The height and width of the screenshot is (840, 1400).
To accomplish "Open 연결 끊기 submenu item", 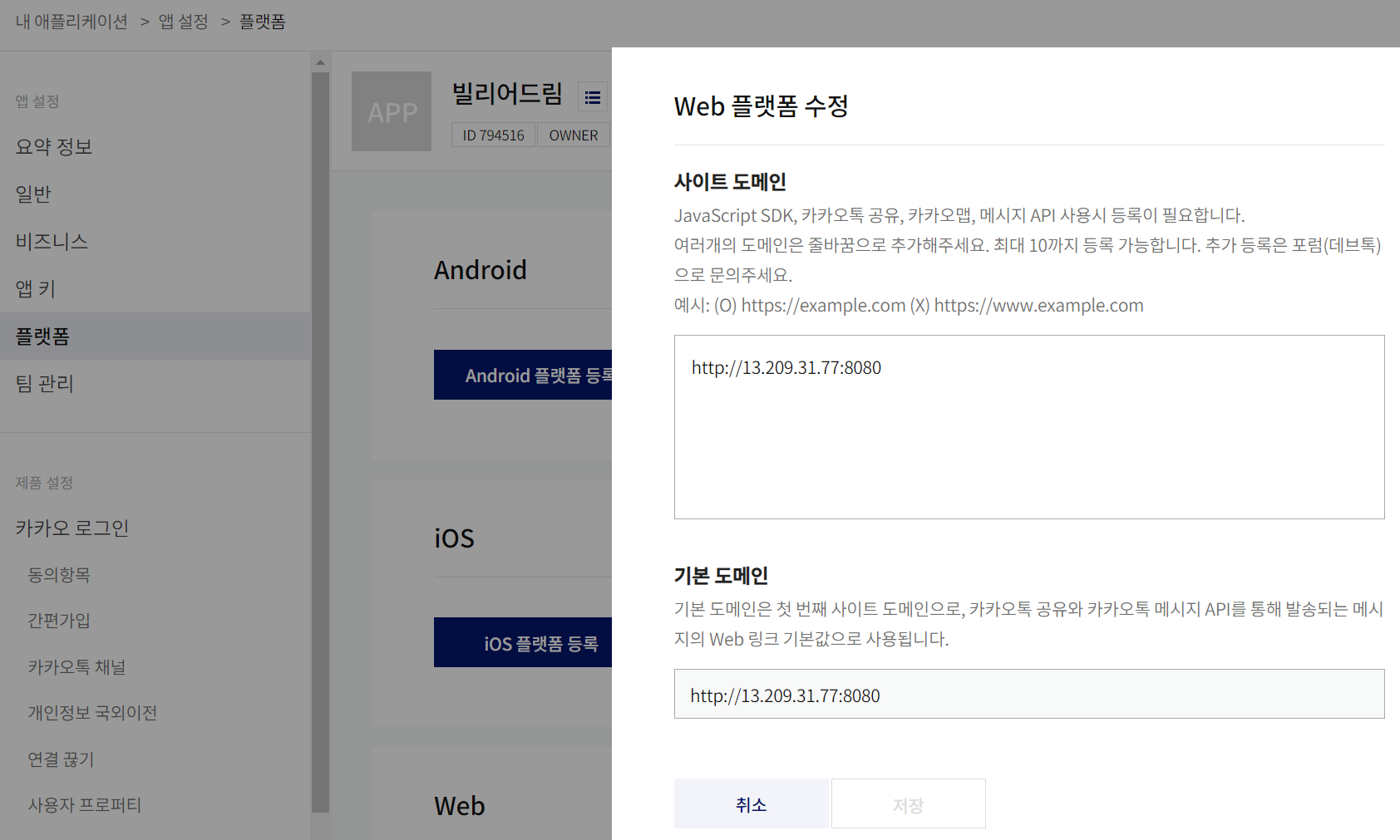I will pyautogui.click(x=61, y=759).
